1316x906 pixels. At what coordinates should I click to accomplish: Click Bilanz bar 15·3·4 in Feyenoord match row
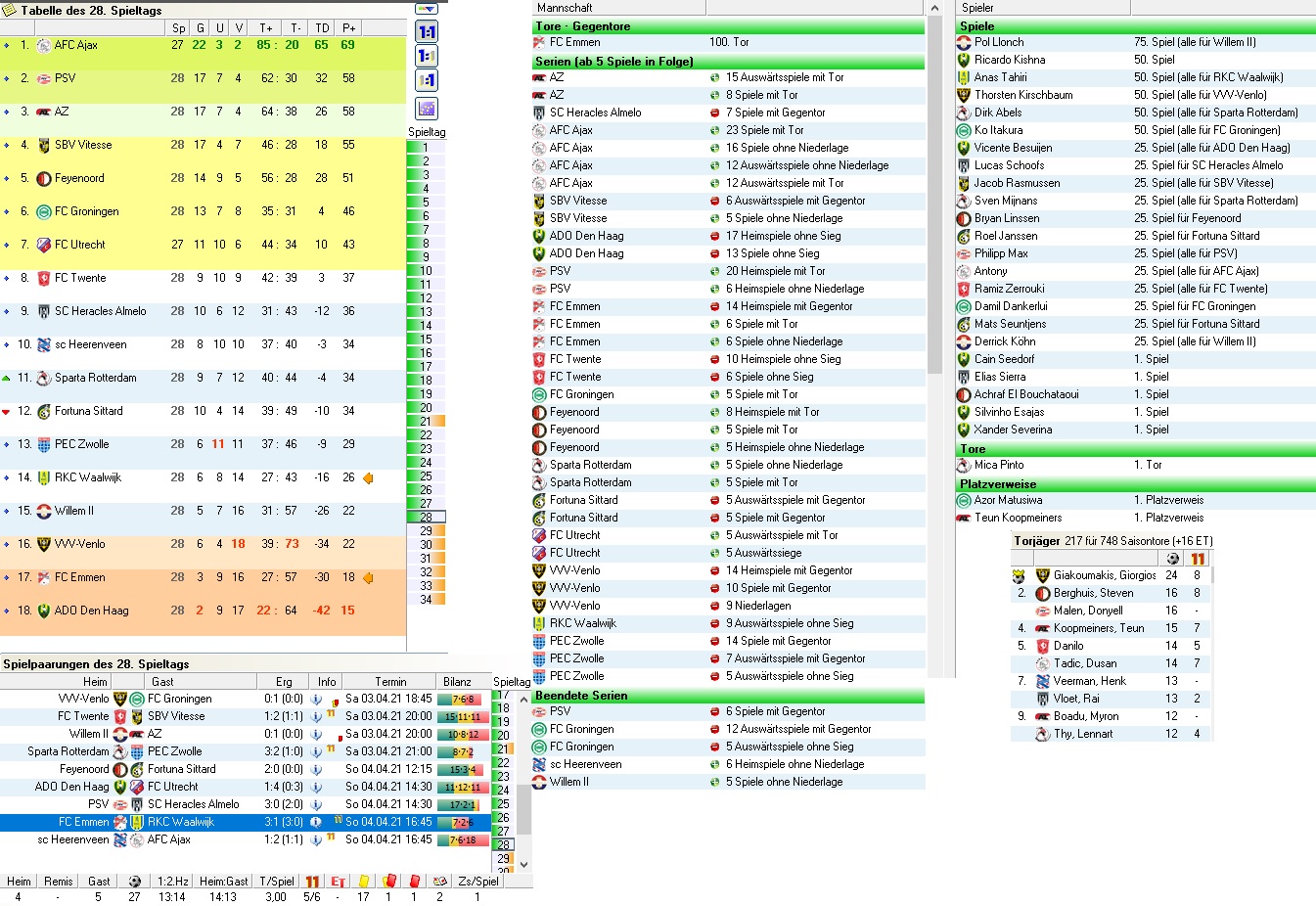point(463,769)
